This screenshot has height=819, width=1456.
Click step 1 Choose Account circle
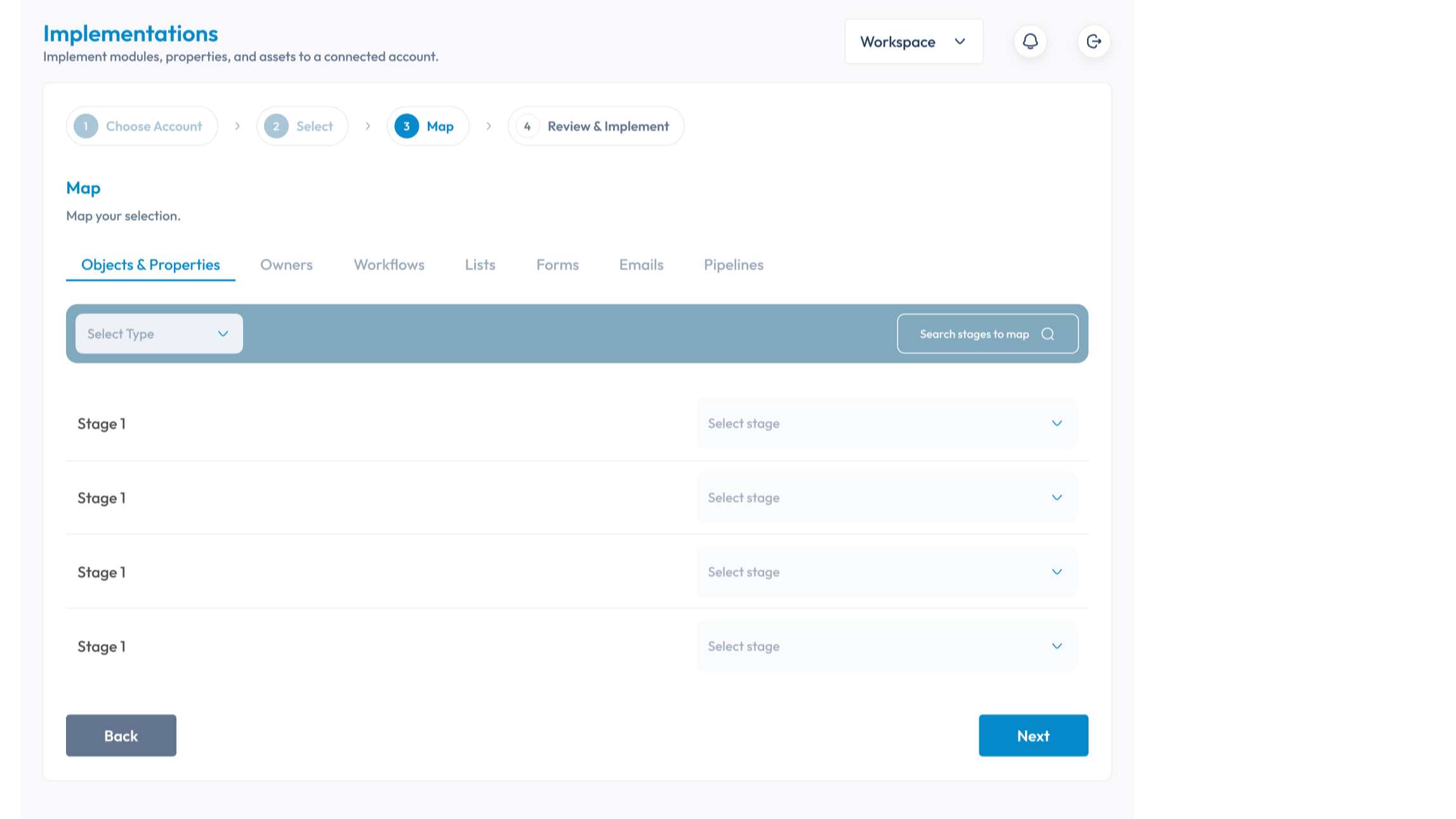click(x=86, y=126)
